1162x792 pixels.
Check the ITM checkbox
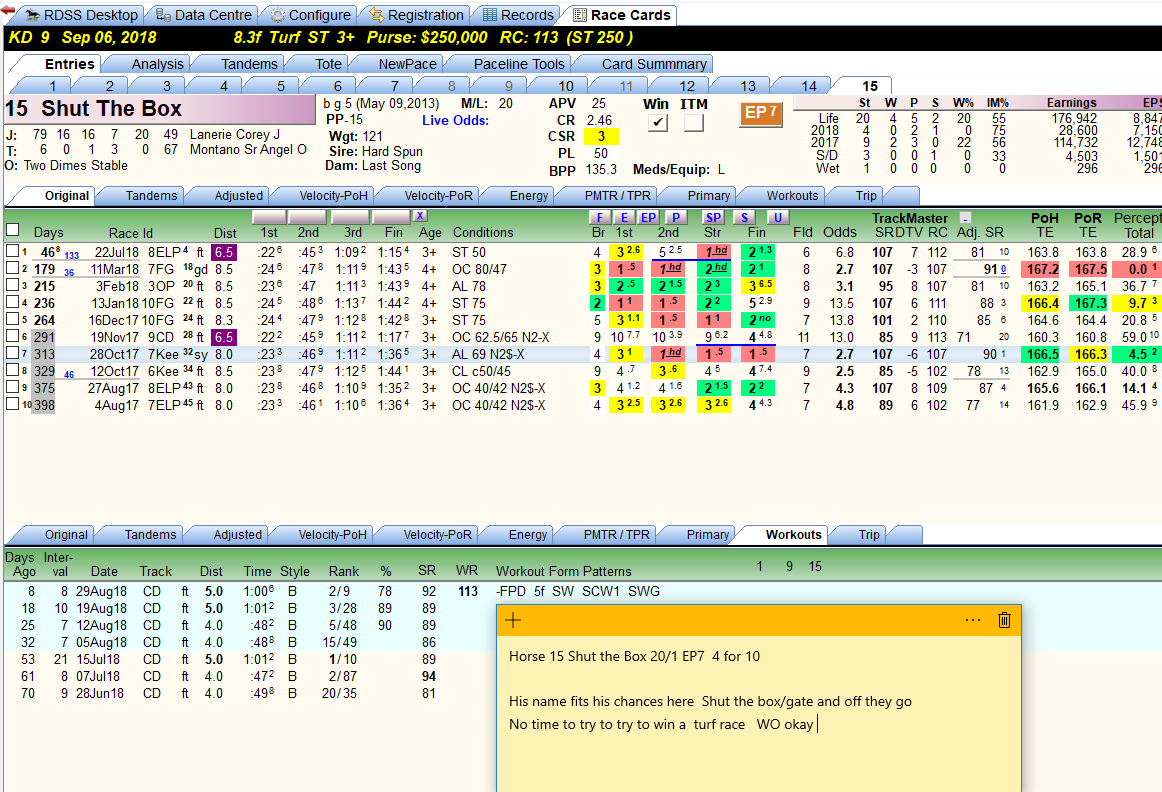(x=694, y=122)
